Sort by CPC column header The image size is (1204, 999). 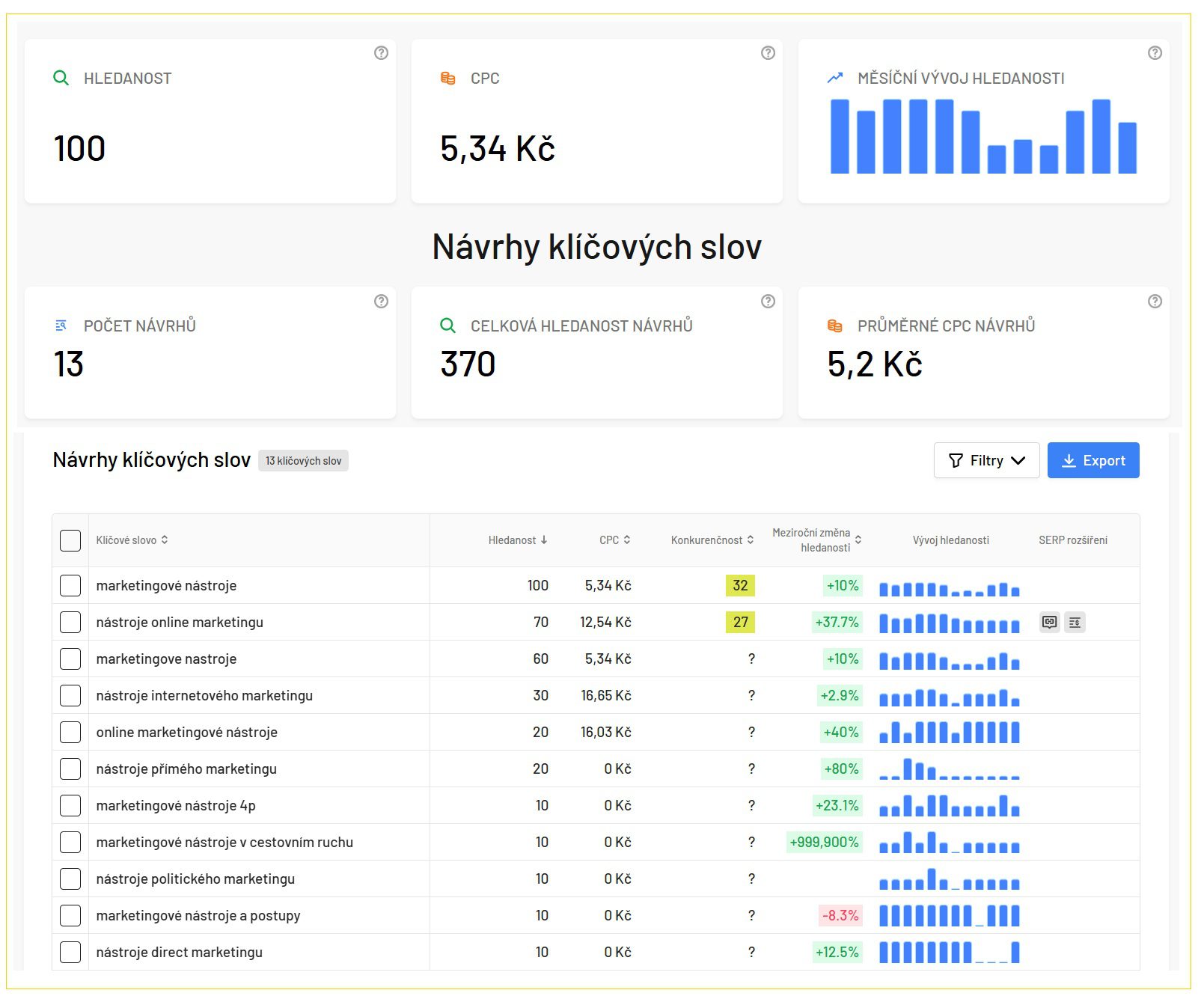(x=614, y=540)
